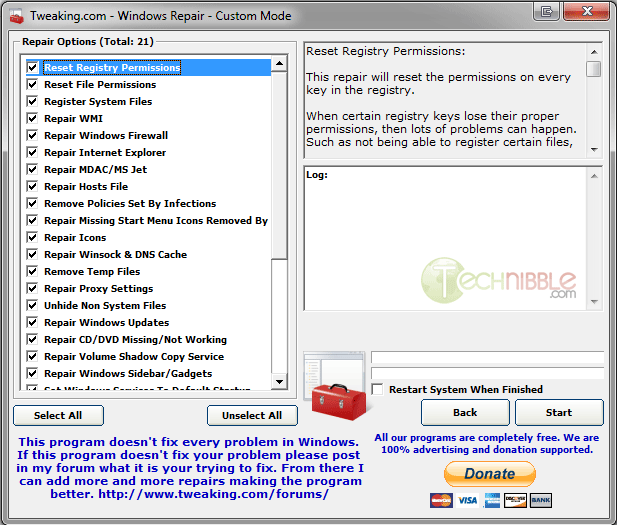The image size is (617, 525).
Task: Uncheck Repair Windows Updates checkbox
Action: pos(32,322)
